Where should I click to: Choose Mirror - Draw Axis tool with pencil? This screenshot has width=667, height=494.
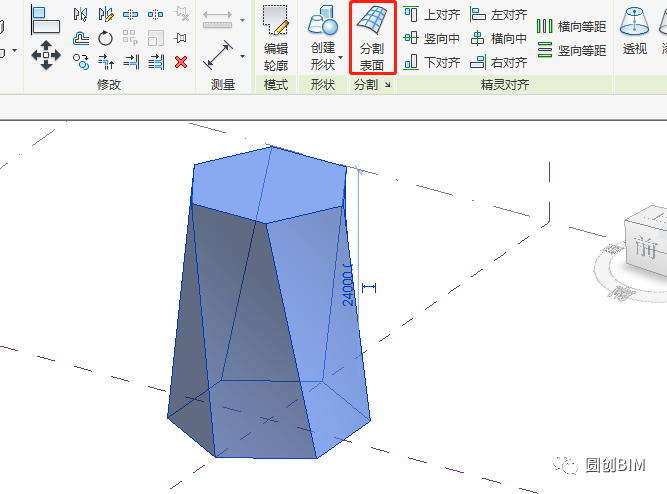[105, 14]
